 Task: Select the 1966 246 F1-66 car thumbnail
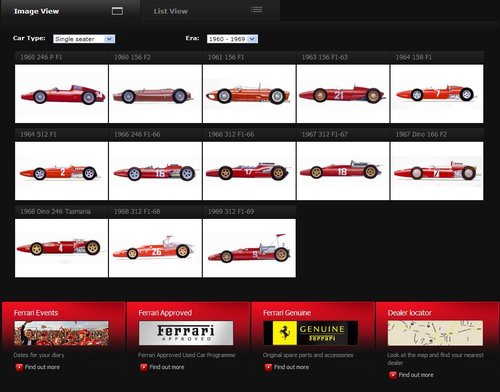(x=155, y=171)
